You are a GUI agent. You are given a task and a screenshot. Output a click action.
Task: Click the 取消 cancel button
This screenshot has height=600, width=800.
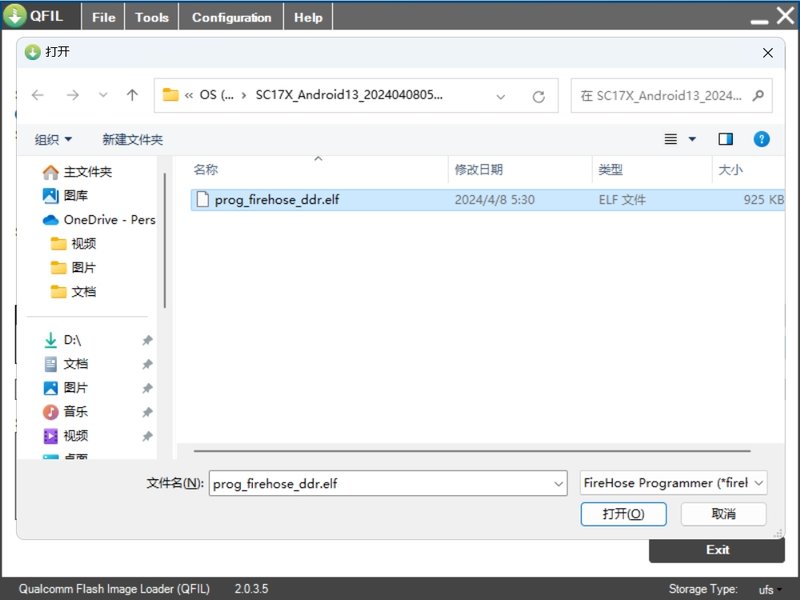pos(723,514)
